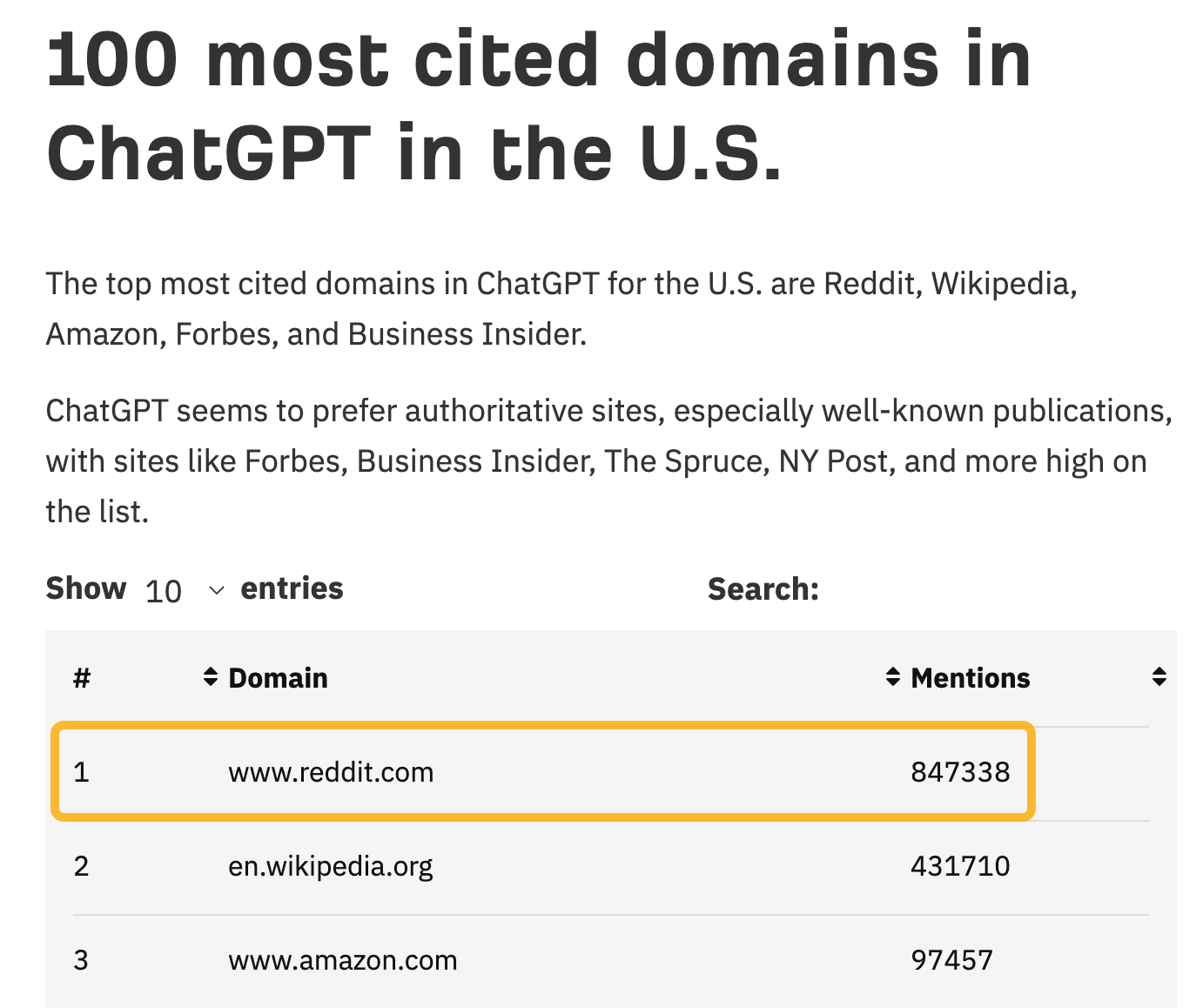Select the highlighted reddit.com row
1203x1008 pixels.
[540, 771]
